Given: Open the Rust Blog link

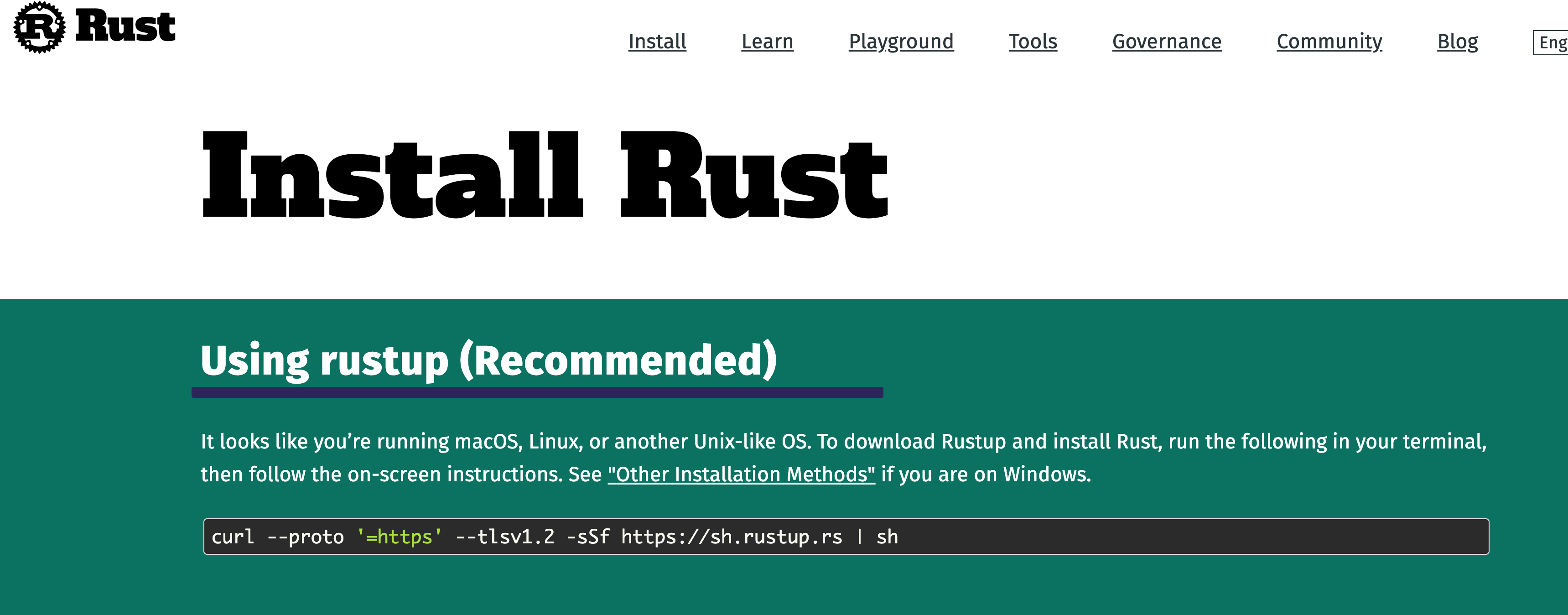Looking at the screenshot, I should click(1457, 42).
